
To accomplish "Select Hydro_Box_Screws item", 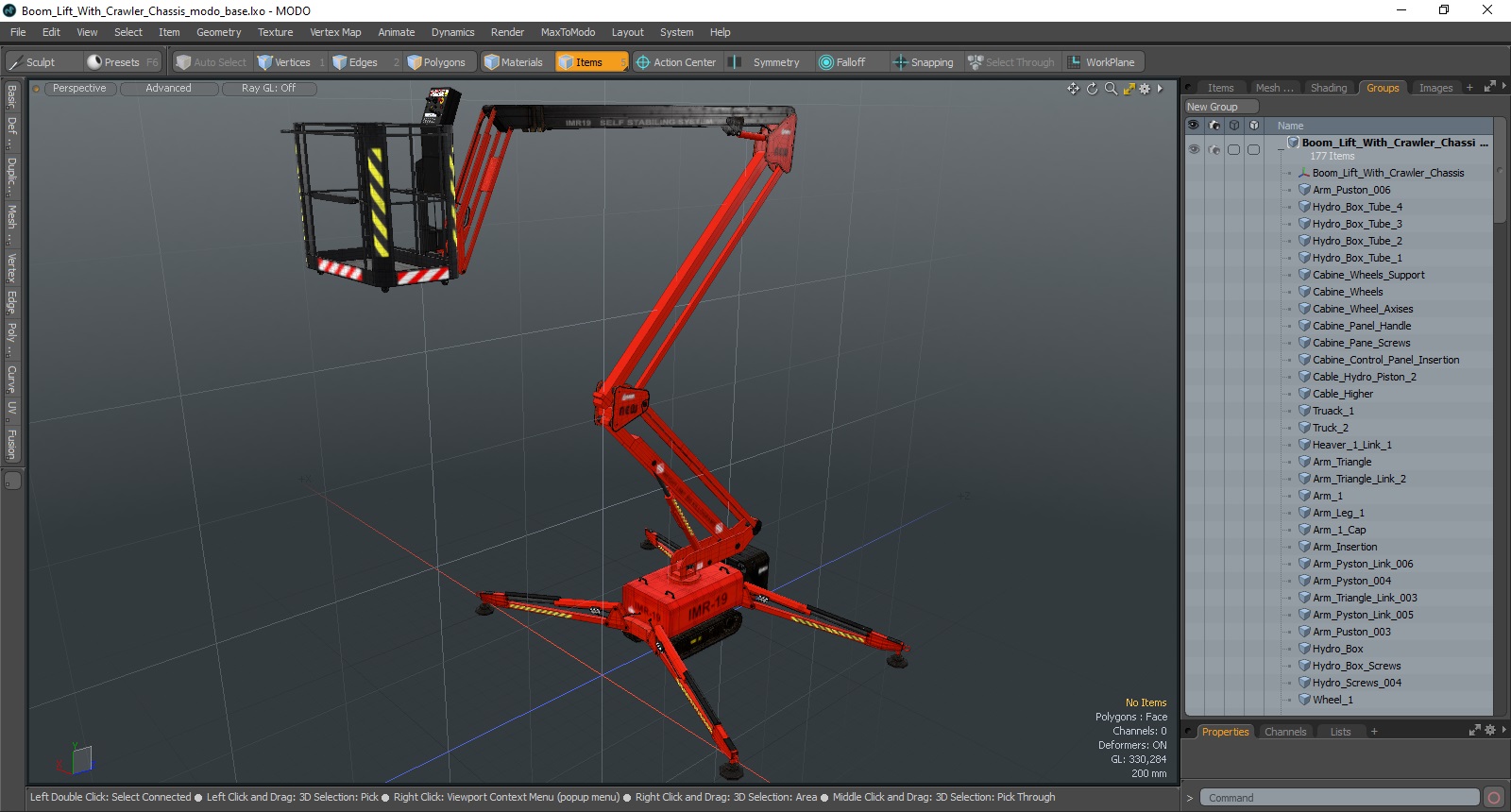I will [x=1356, y=666].
